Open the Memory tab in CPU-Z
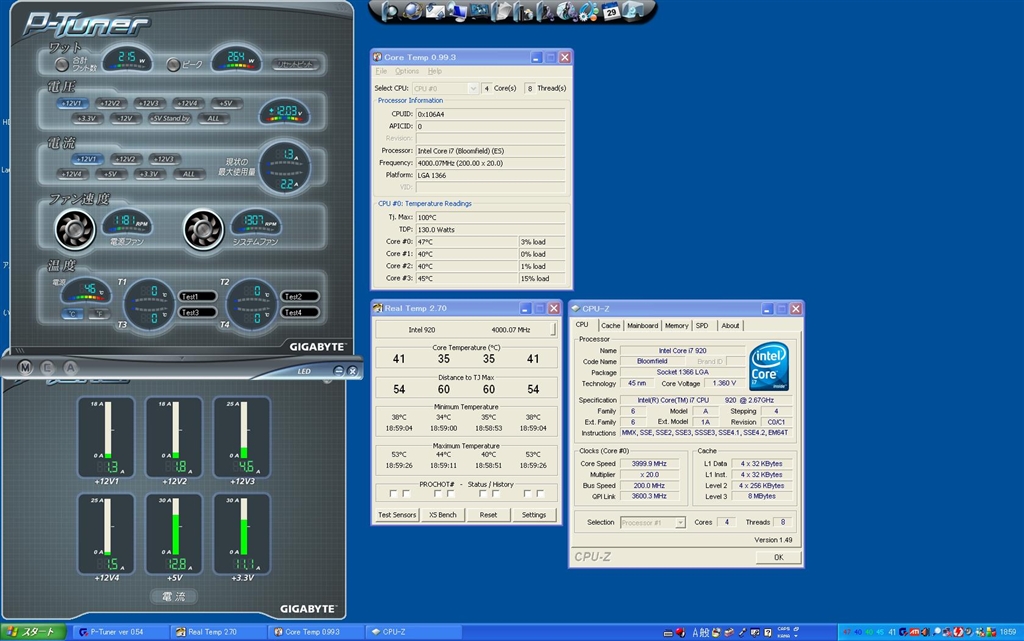This screenshot has height=641, width=1024. (x=676, y=325)
